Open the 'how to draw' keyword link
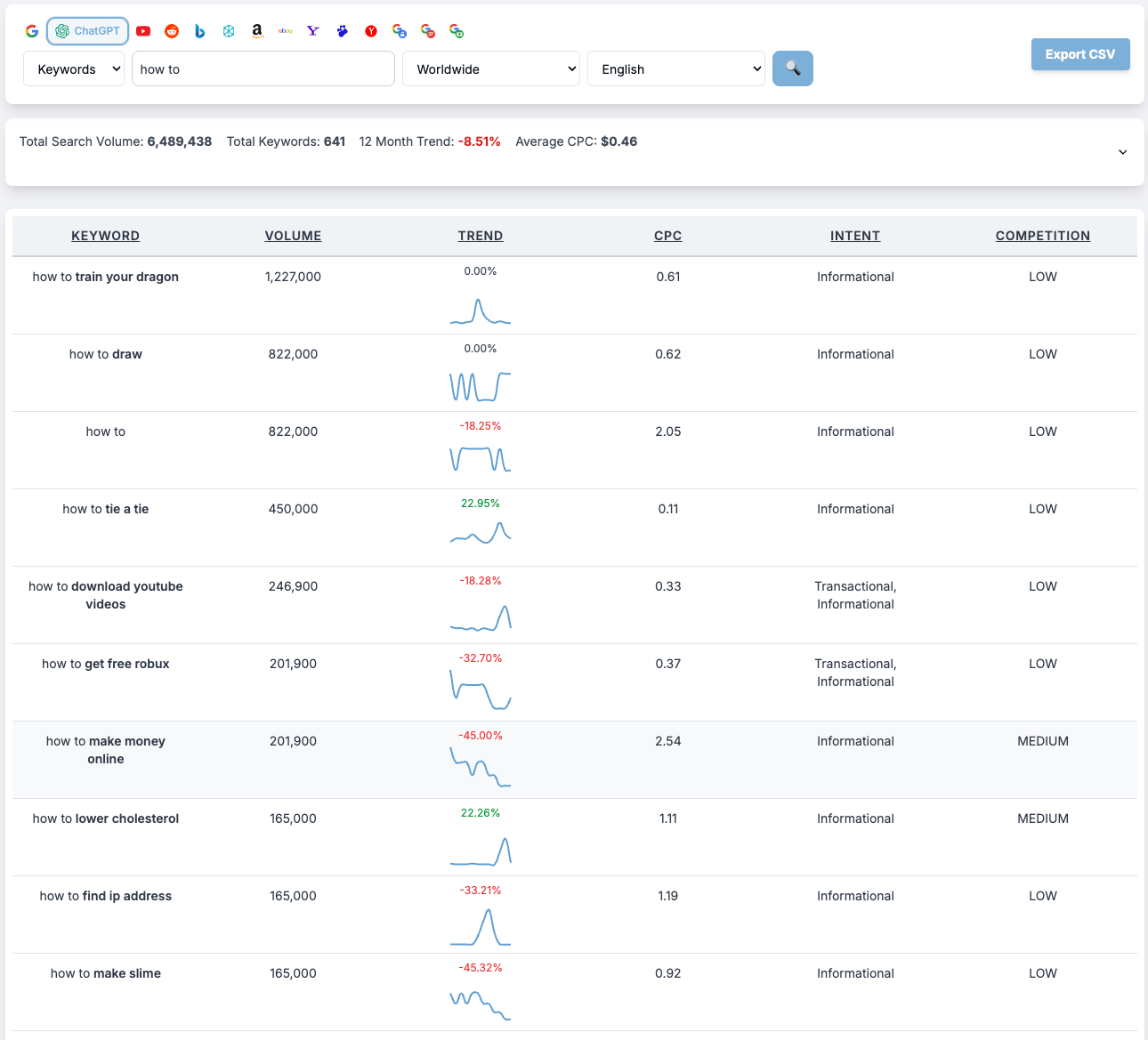 point(105,354)
